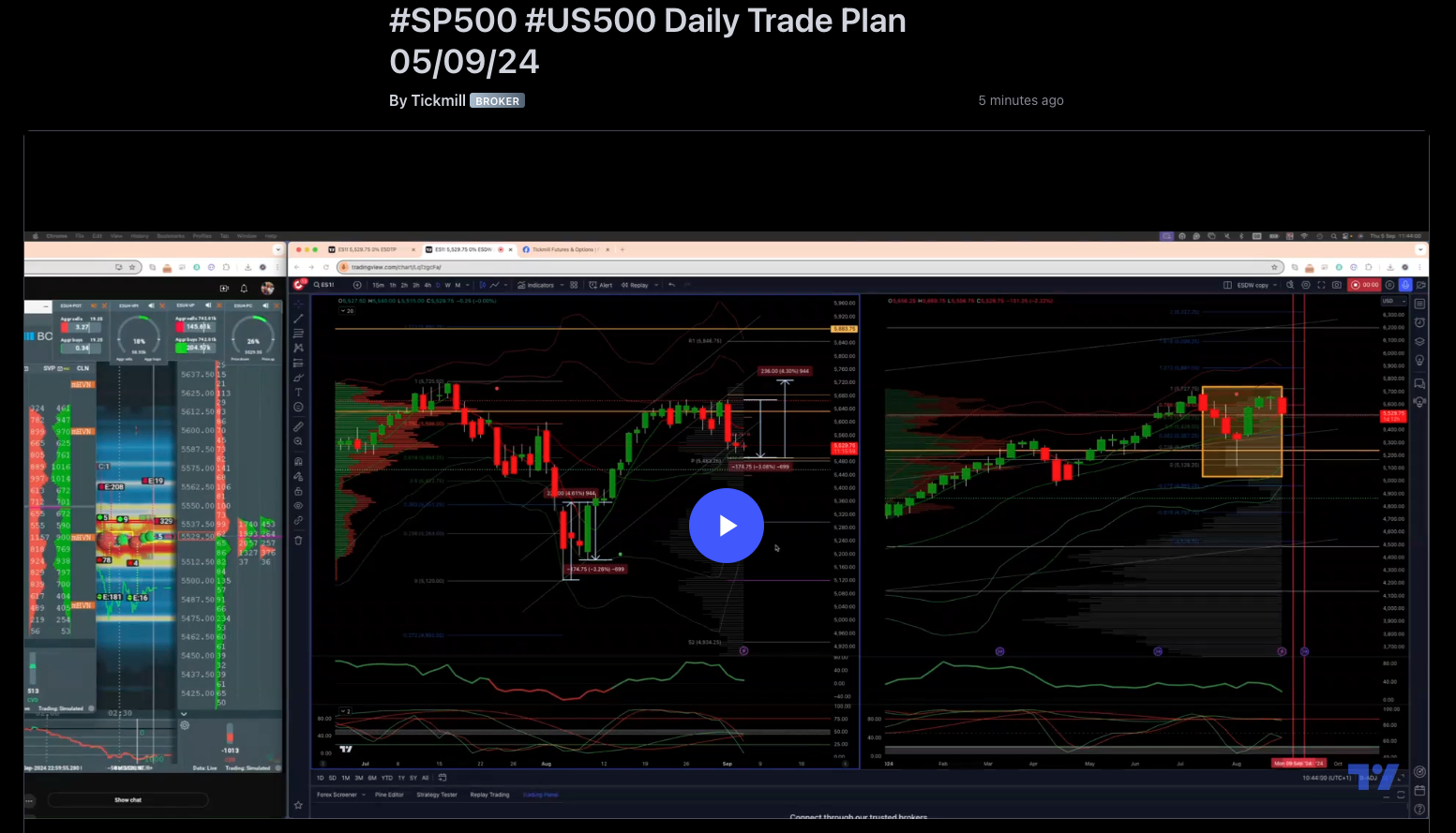
Task: Select the 4h timeframe
Action: 428,285
